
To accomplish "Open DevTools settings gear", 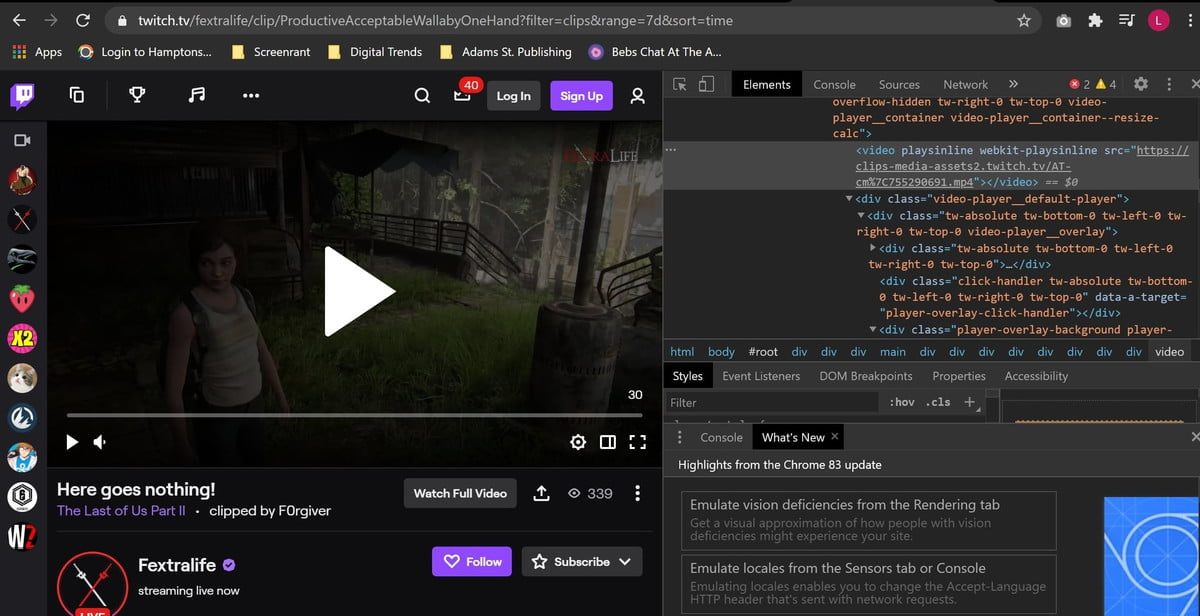I will coord(1138,84).
